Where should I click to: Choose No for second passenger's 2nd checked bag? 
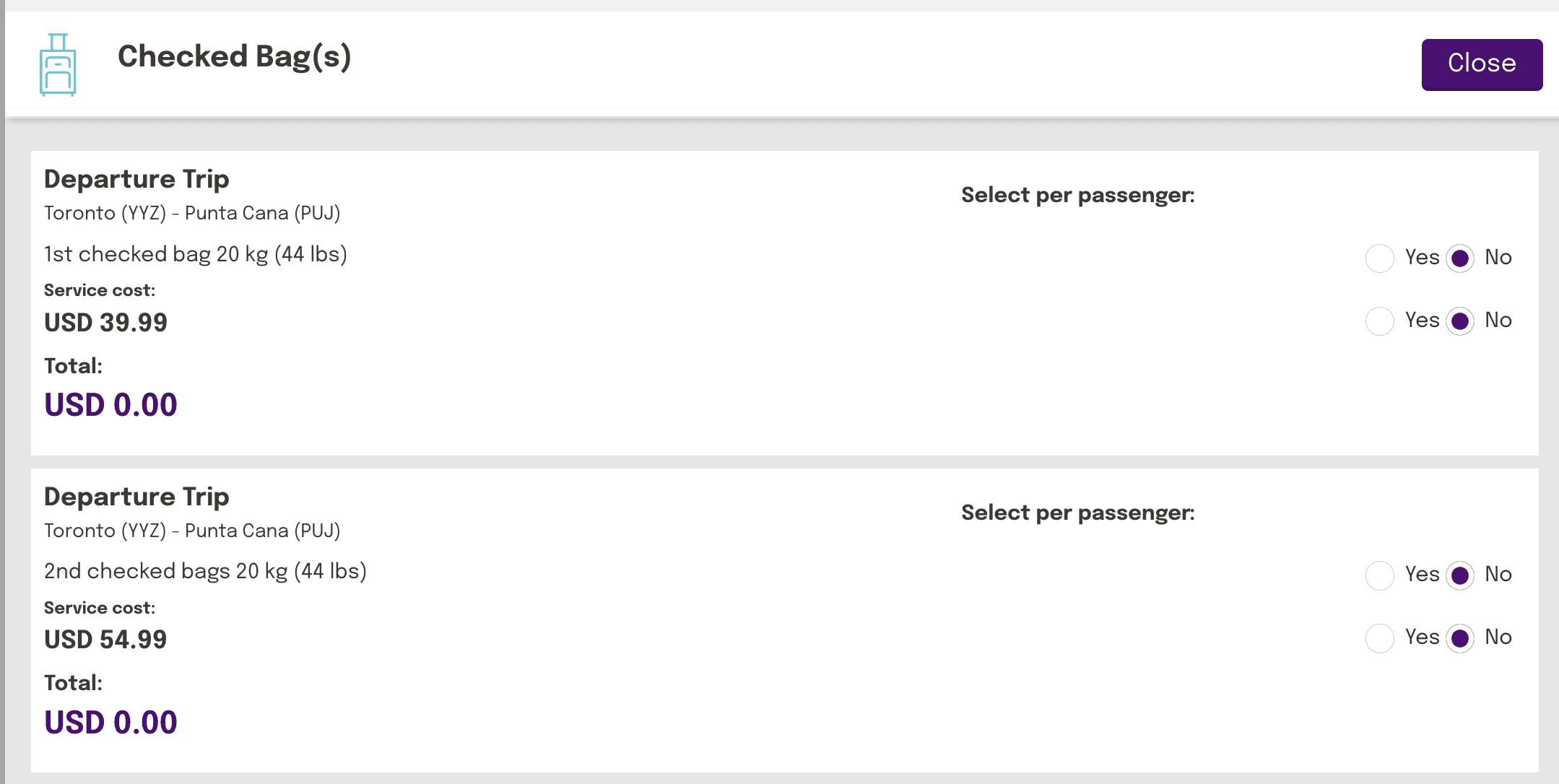click(1459, 638)
